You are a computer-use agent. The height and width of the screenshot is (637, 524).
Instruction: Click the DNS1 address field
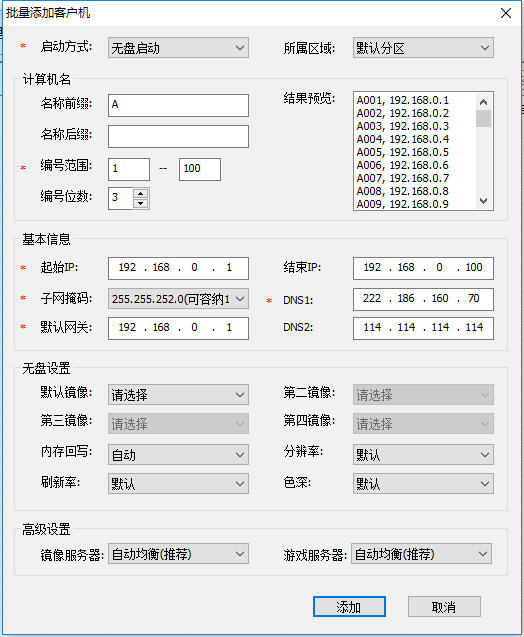pyautogui.click(x=423, y=299)
